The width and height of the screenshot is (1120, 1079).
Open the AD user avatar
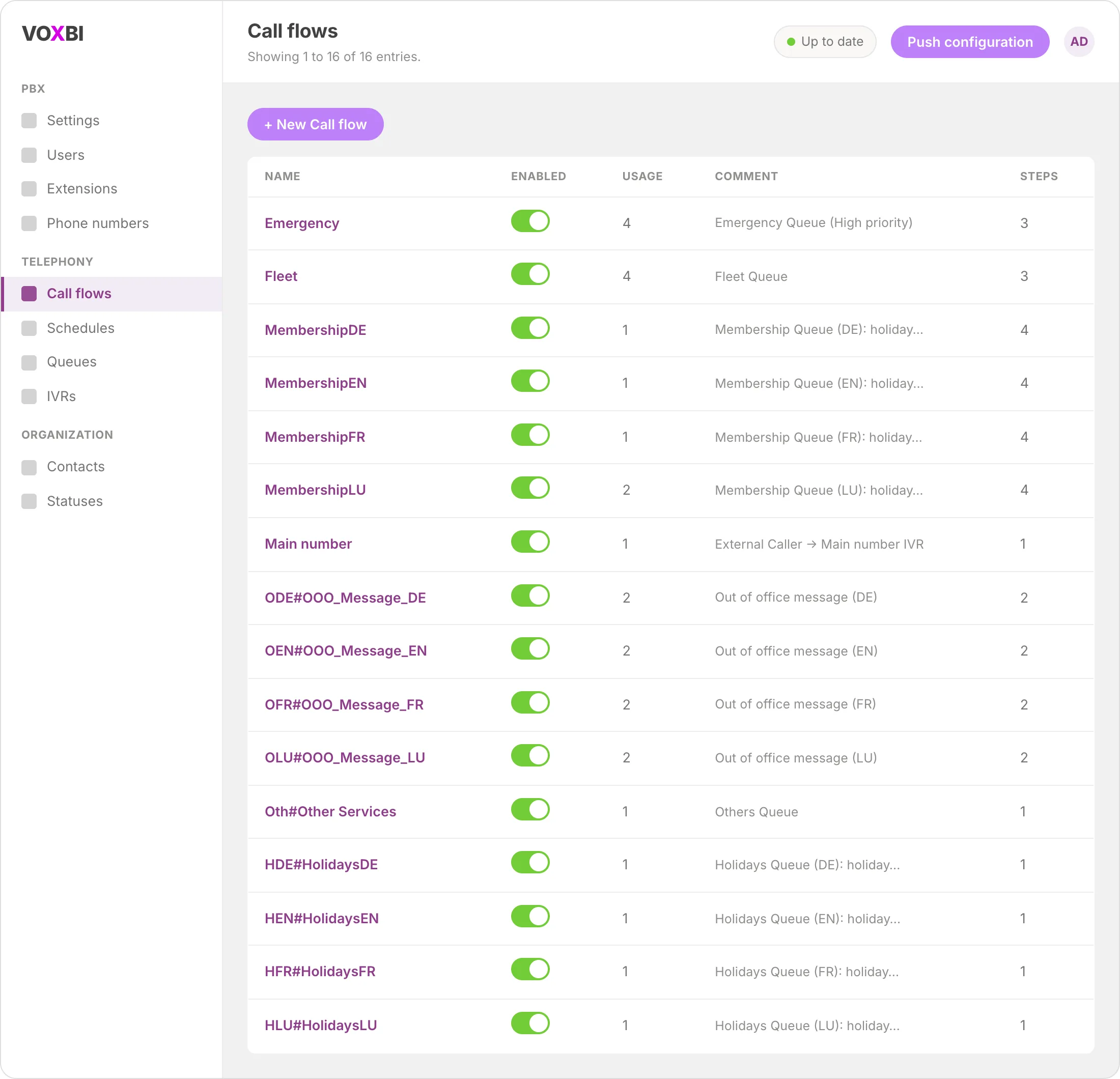(x=1079, y=42)
